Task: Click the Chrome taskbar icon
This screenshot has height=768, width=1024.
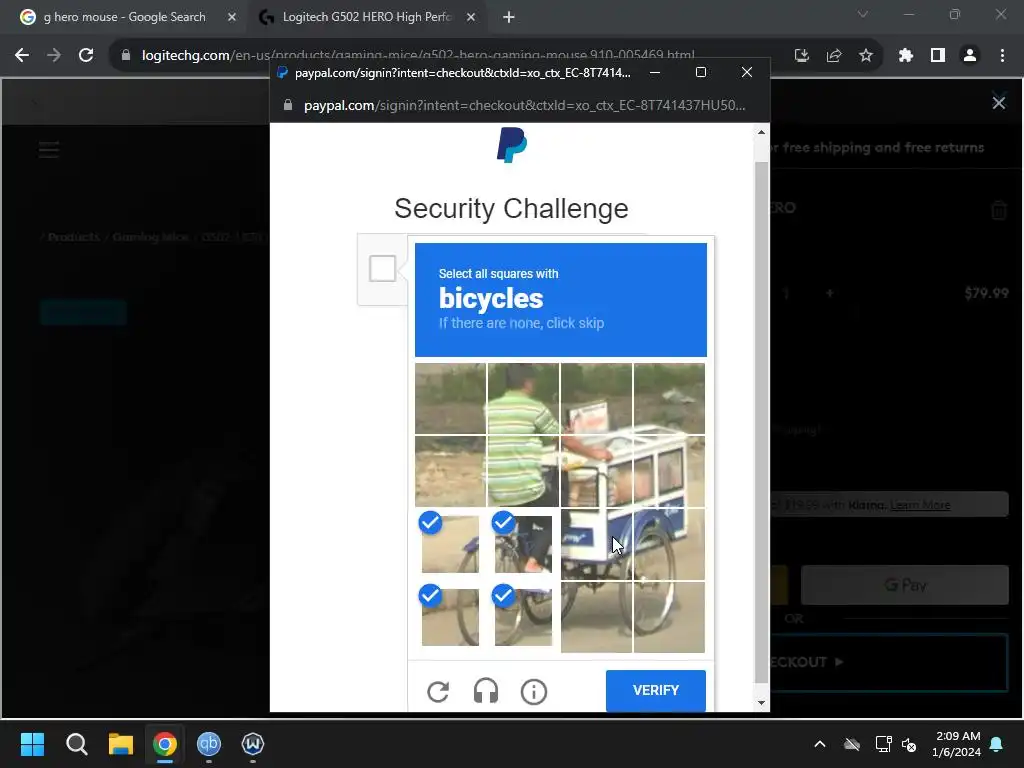Action: pos(165,744)
